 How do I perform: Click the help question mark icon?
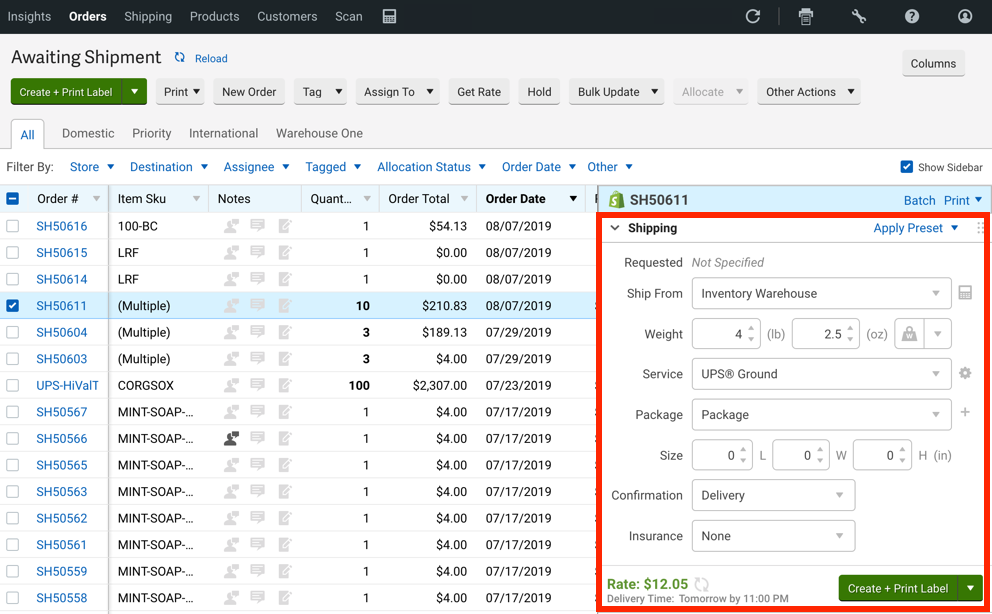coord(912,17)
